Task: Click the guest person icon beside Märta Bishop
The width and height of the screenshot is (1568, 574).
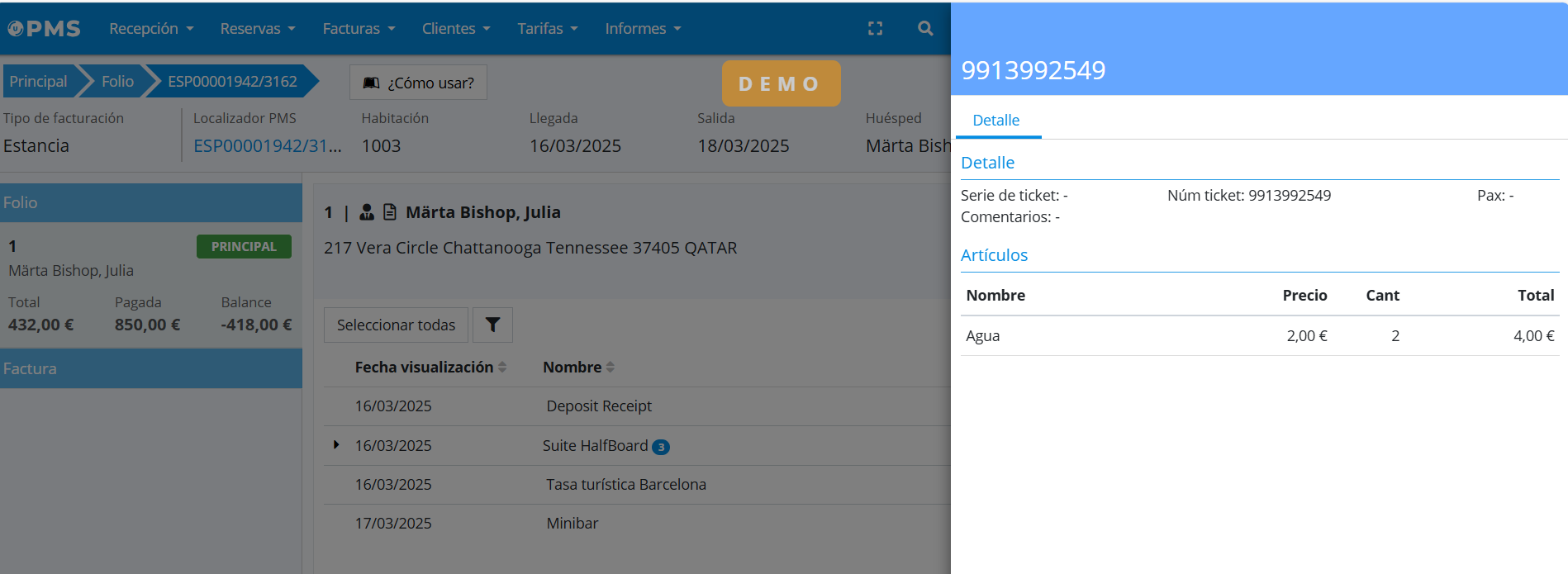Action: pyautogui.click(x=367, y=212)
